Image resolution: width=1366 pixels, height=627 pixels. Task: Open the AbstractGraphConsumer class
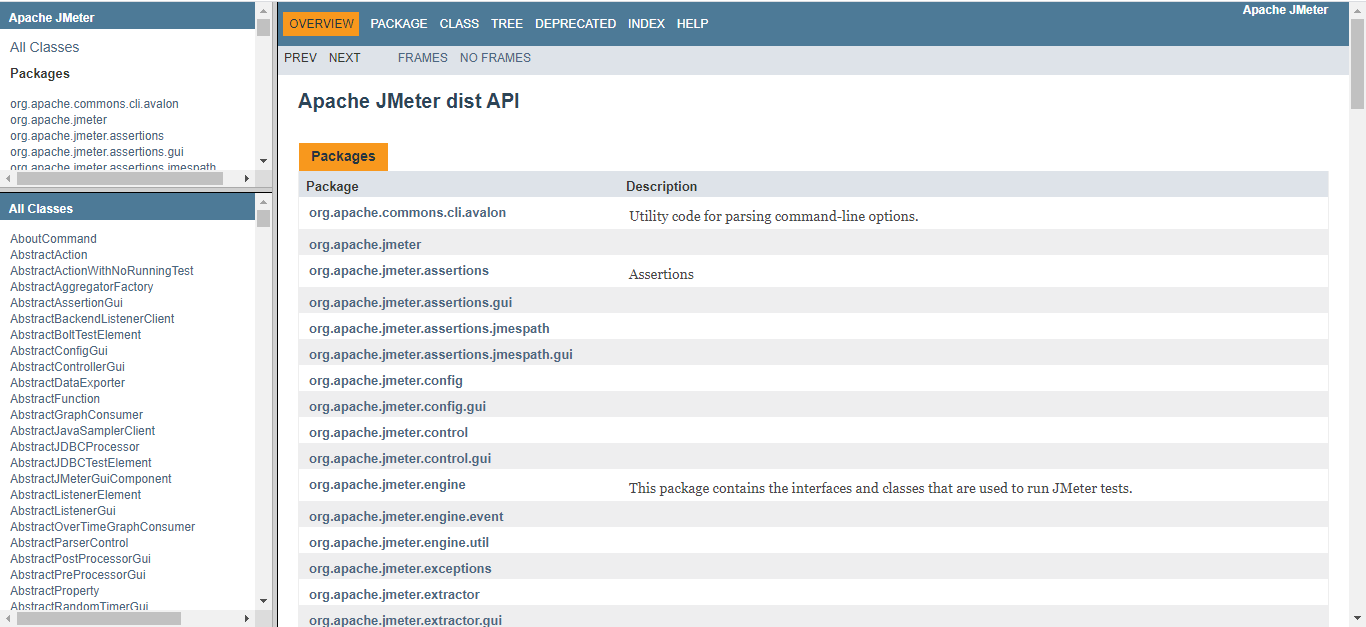pos(76,415)
